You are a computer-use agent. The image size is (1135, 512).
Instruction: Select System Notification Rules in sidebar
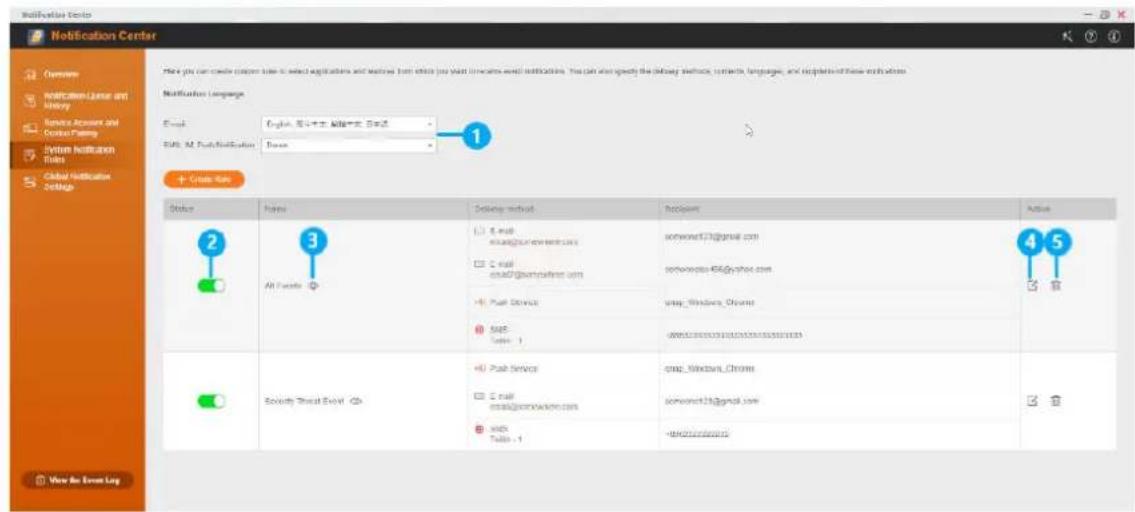(77, 154)
